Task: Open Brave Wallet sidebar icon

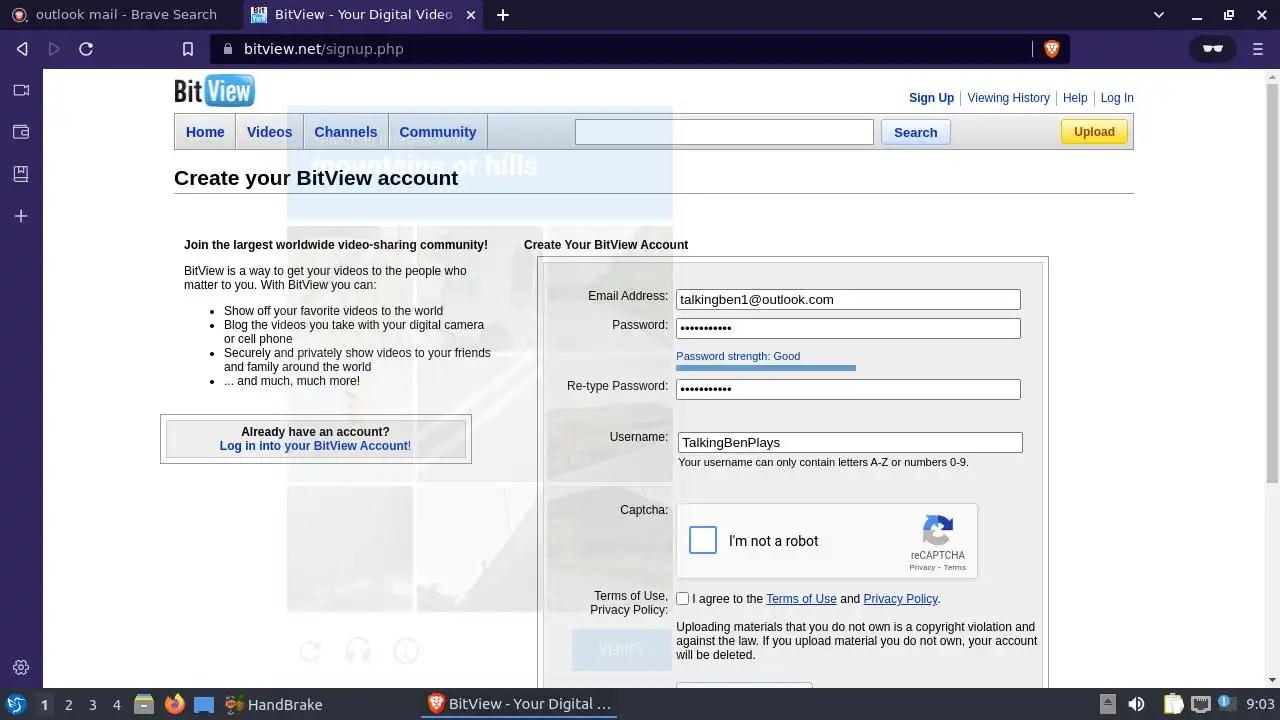Action: (x=21, y=132)
